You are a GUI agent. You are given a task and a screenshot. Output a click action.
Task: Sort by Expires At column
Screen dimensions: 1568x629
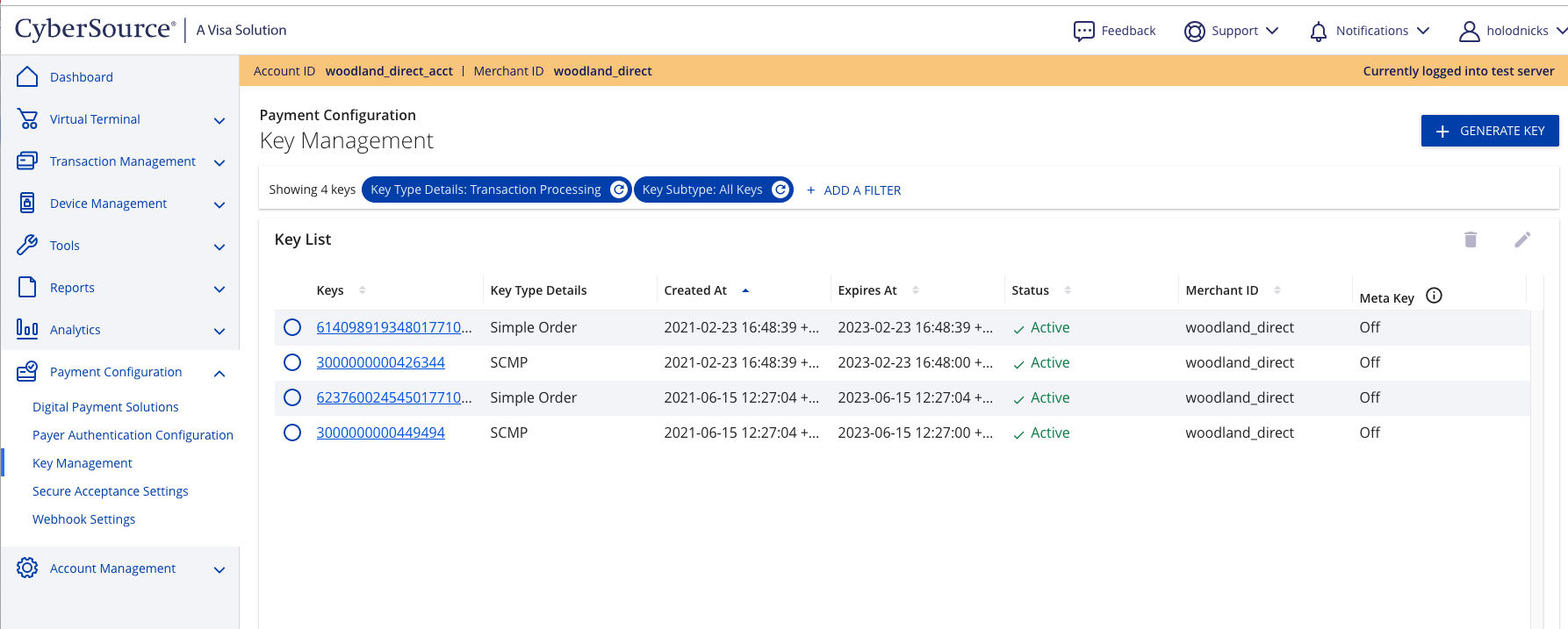coord(916,290)
